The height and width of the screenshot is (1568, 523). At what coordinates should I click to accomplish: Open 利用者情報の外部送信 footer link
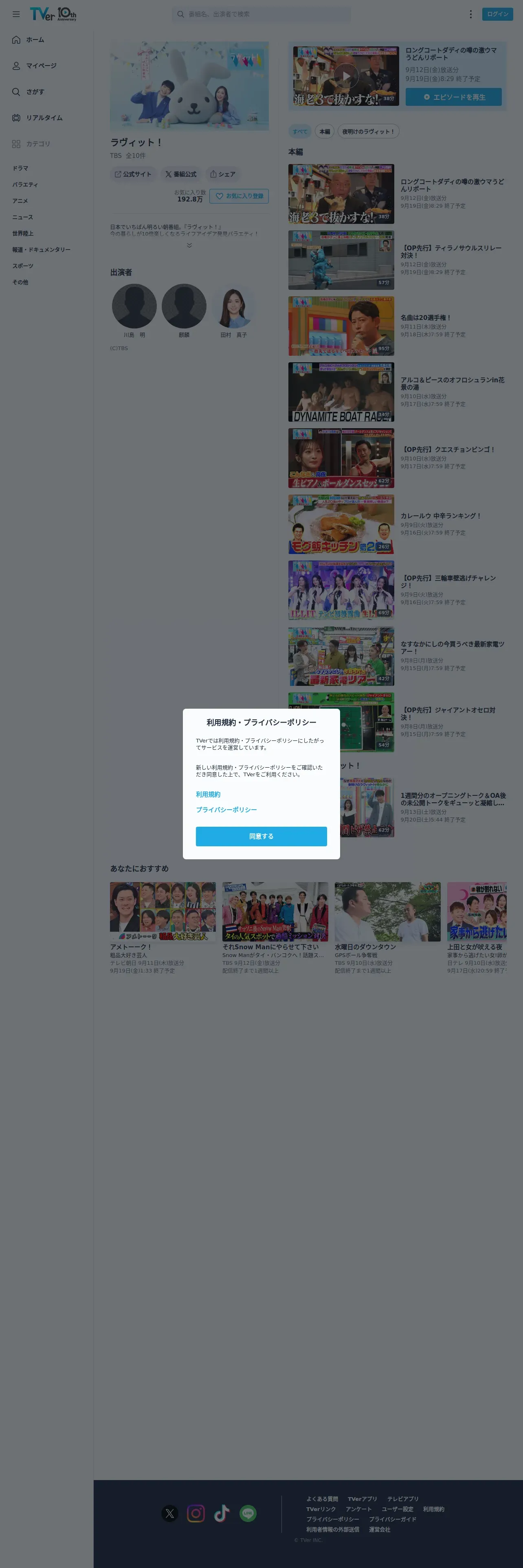(x=332, y=1530)
